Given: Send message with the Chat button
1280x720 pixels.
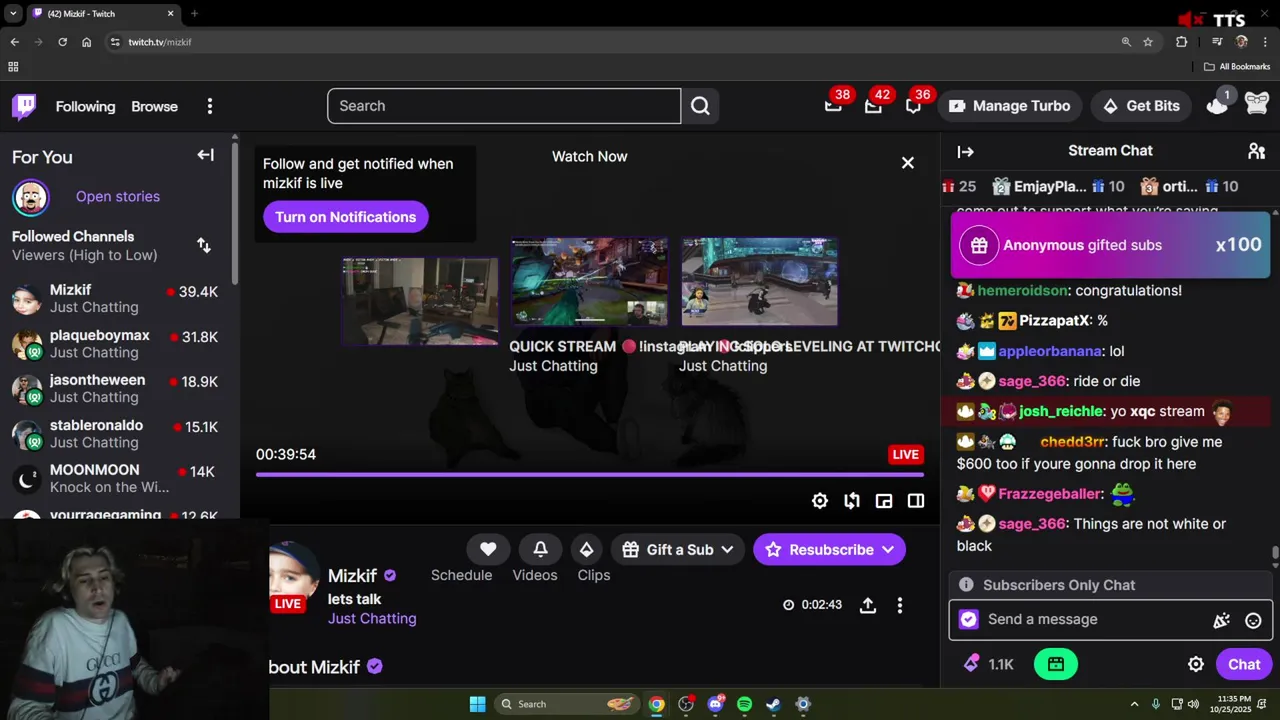Looking at the screenshot, I should 1244,664.
